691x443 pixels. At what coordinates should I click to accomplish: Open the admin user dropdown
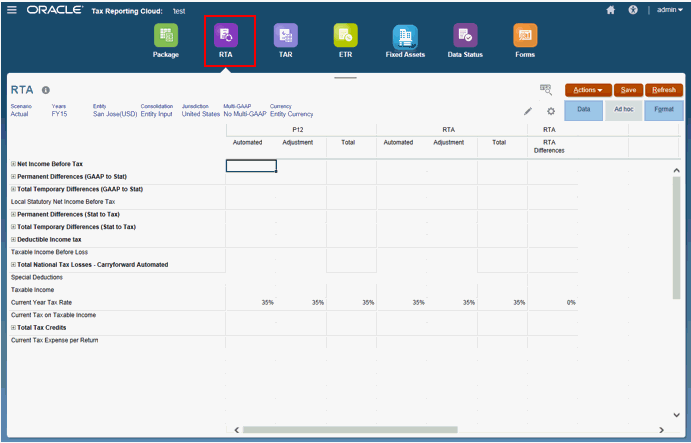[x=670, y=10]
